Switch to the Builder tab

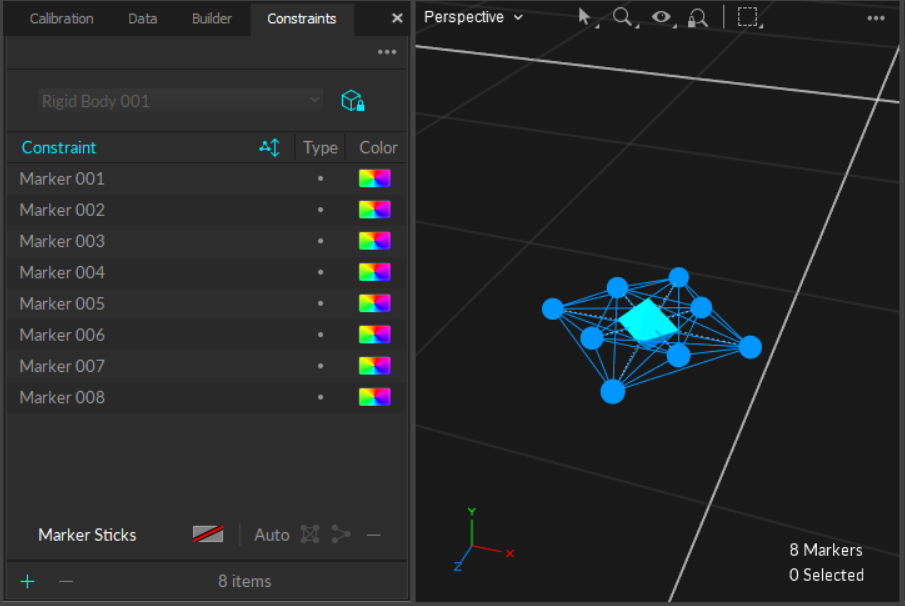pos(212,19)
